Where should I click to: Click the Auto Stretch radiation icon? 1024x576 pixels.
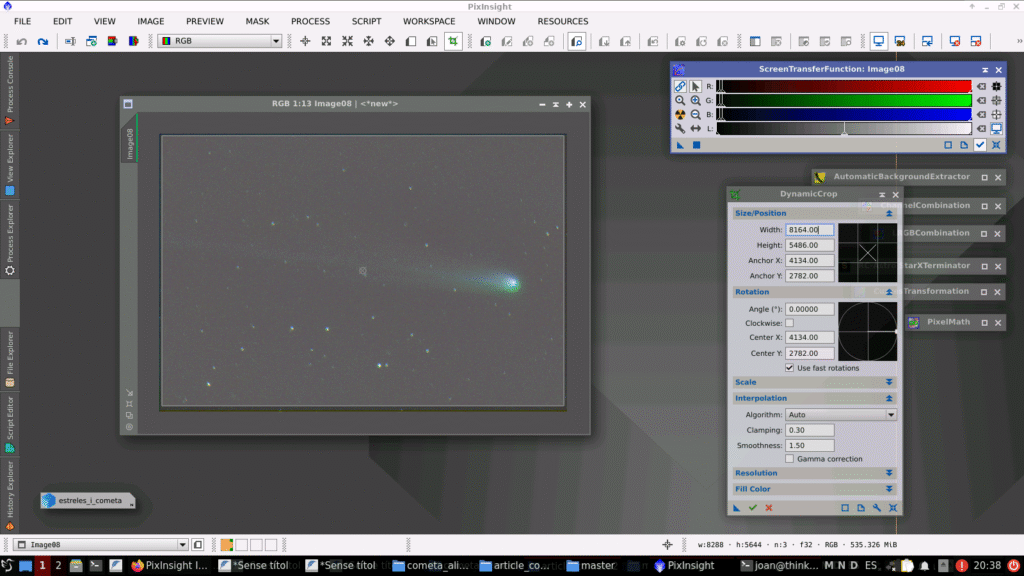(x=680, y=115)
